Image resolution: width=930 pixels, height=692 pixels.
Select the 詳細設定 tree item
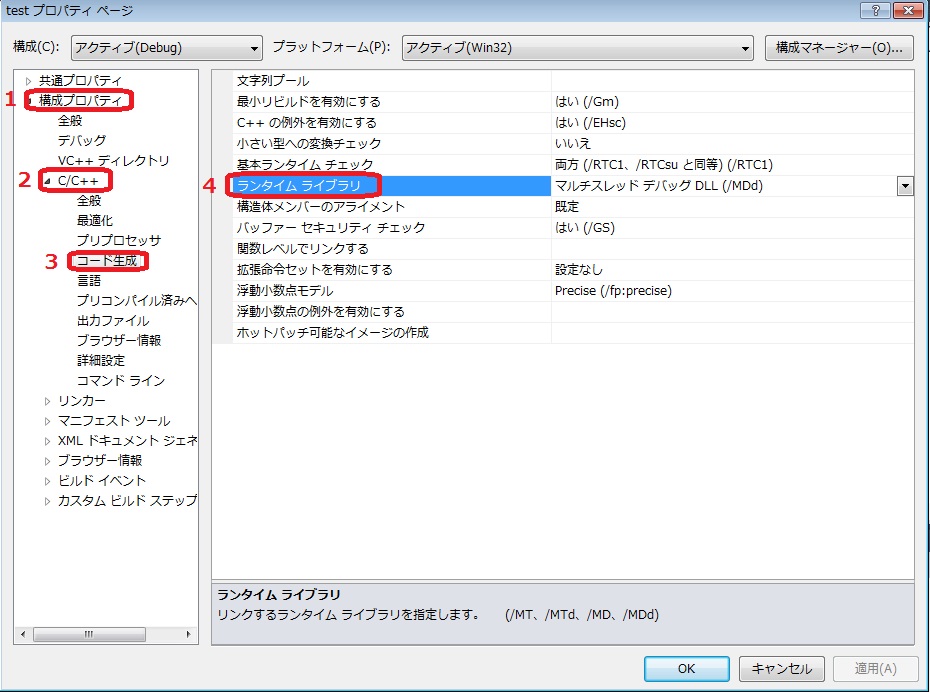click(101, 361)
